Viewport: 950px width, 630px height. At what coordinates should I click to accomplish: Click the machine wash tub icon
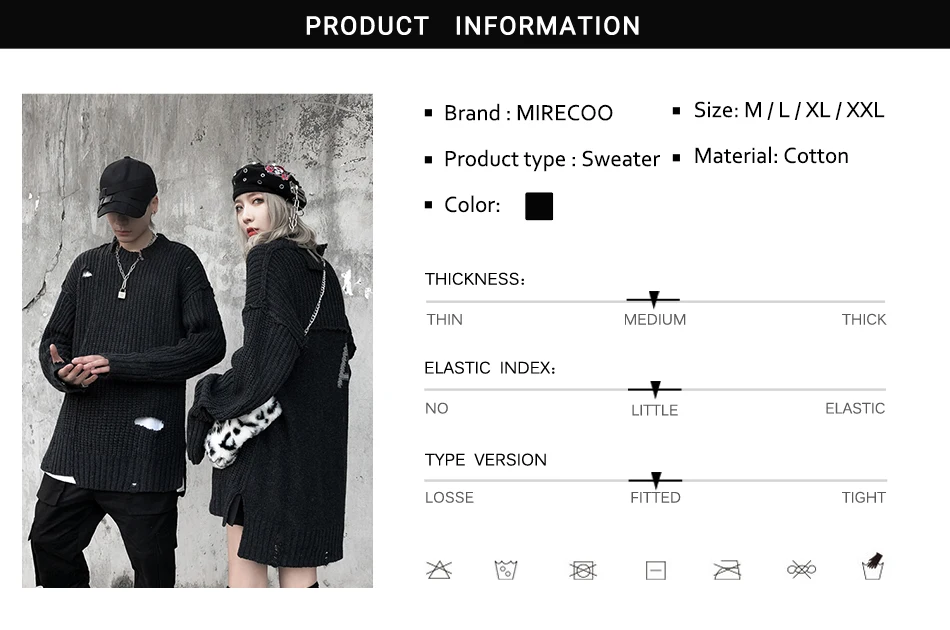506,570
